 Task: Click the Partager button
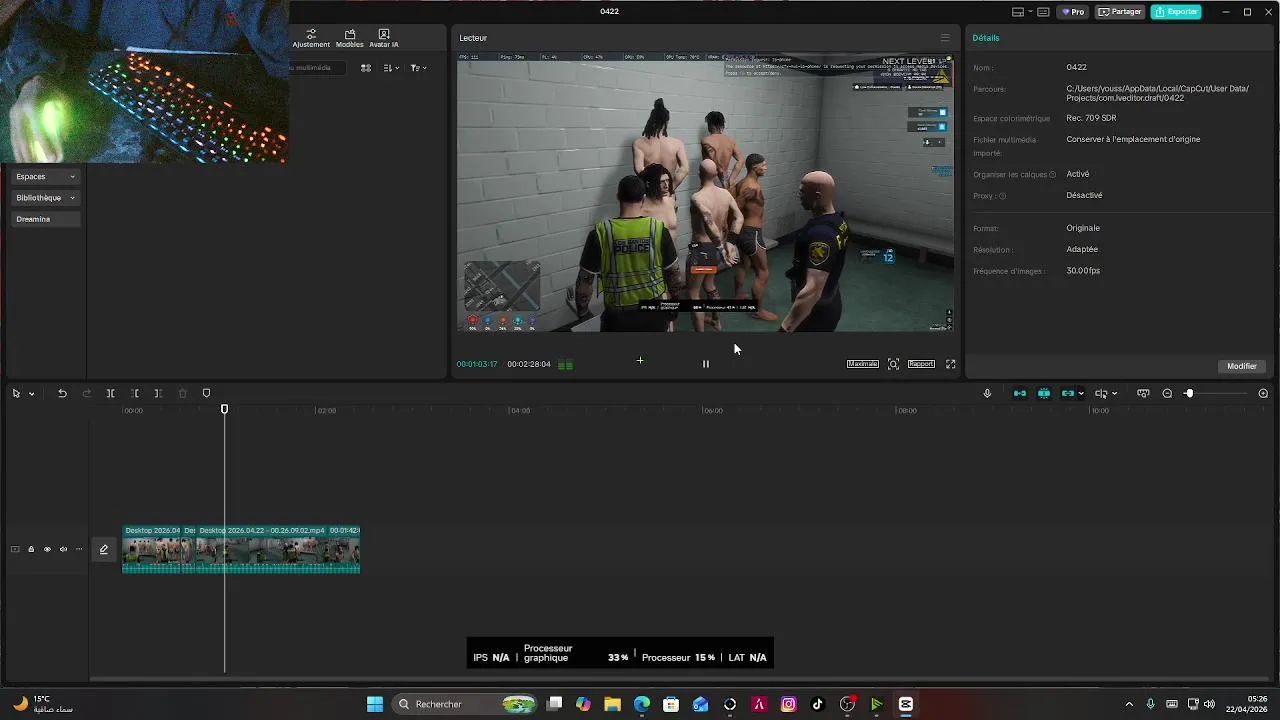point(1119,12)
